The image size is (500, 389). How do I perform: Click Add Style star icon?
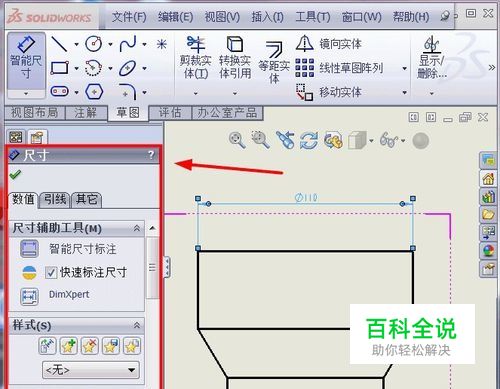pyautogui.click(x=68, y=346)
